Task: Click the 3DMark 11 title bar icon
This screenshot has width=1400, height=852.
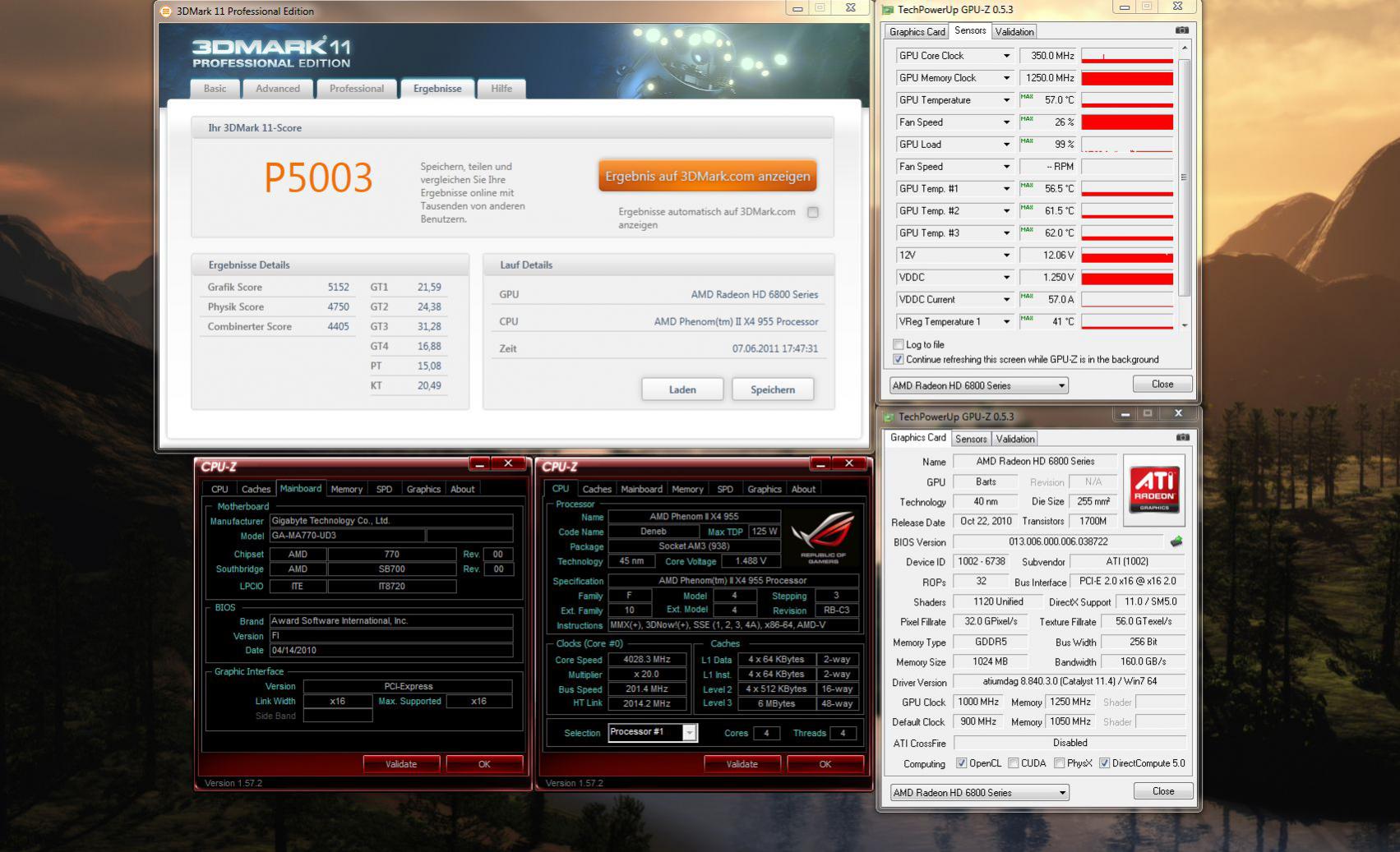Action: tap(166, 11)
